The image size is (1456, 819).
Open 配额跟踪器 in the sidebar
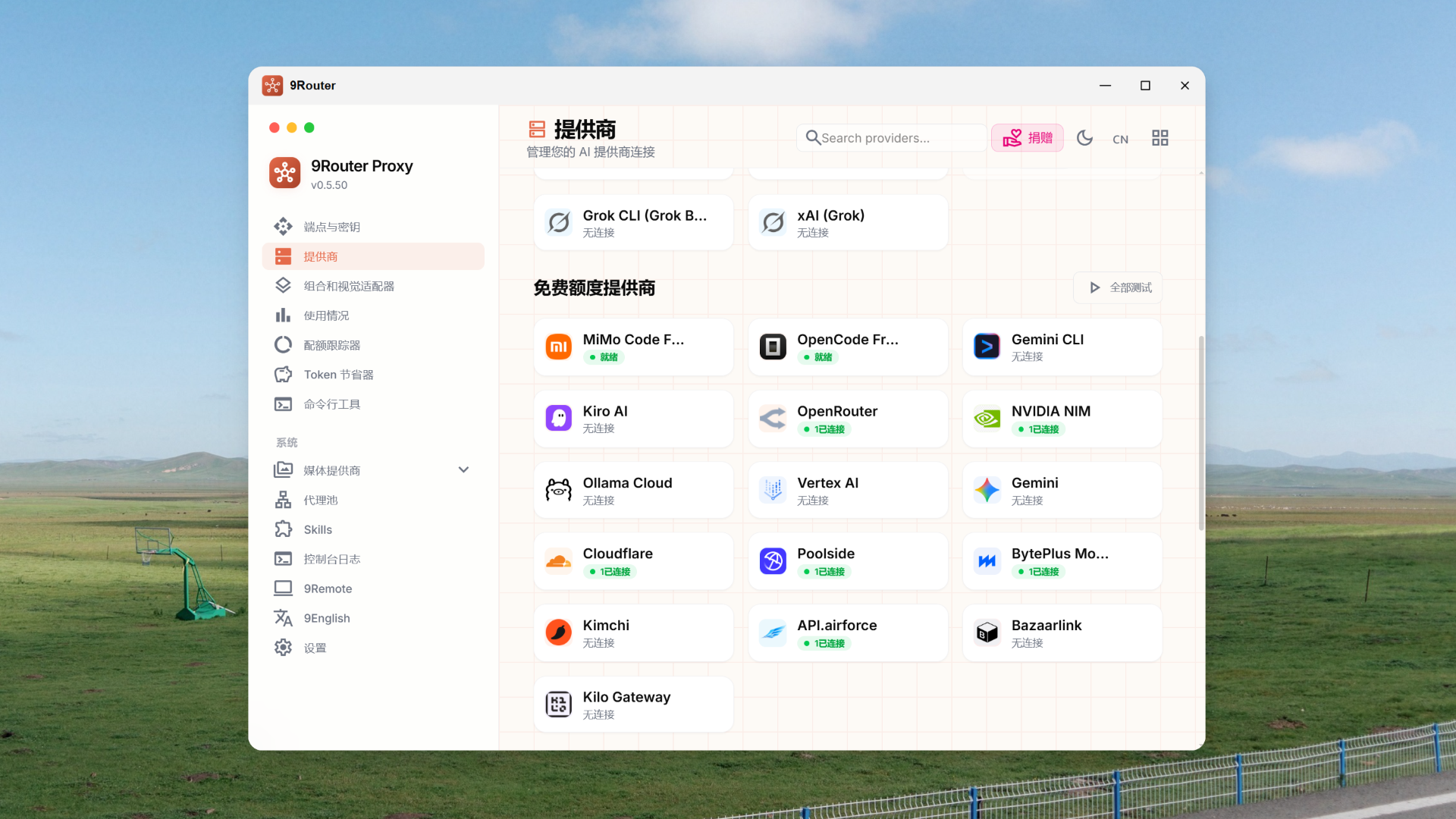click(373, 345)
